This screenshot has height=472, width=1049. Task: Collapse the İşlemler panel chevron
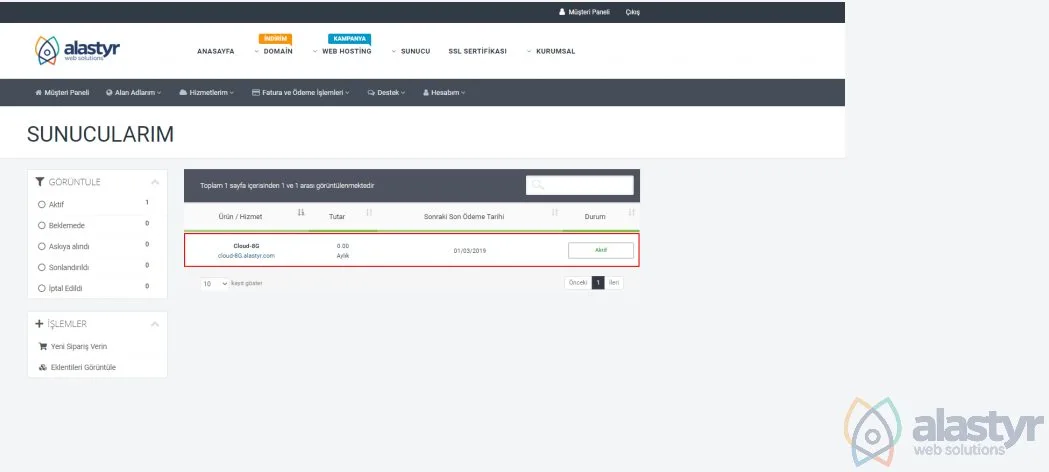click(x=155, y=324)
